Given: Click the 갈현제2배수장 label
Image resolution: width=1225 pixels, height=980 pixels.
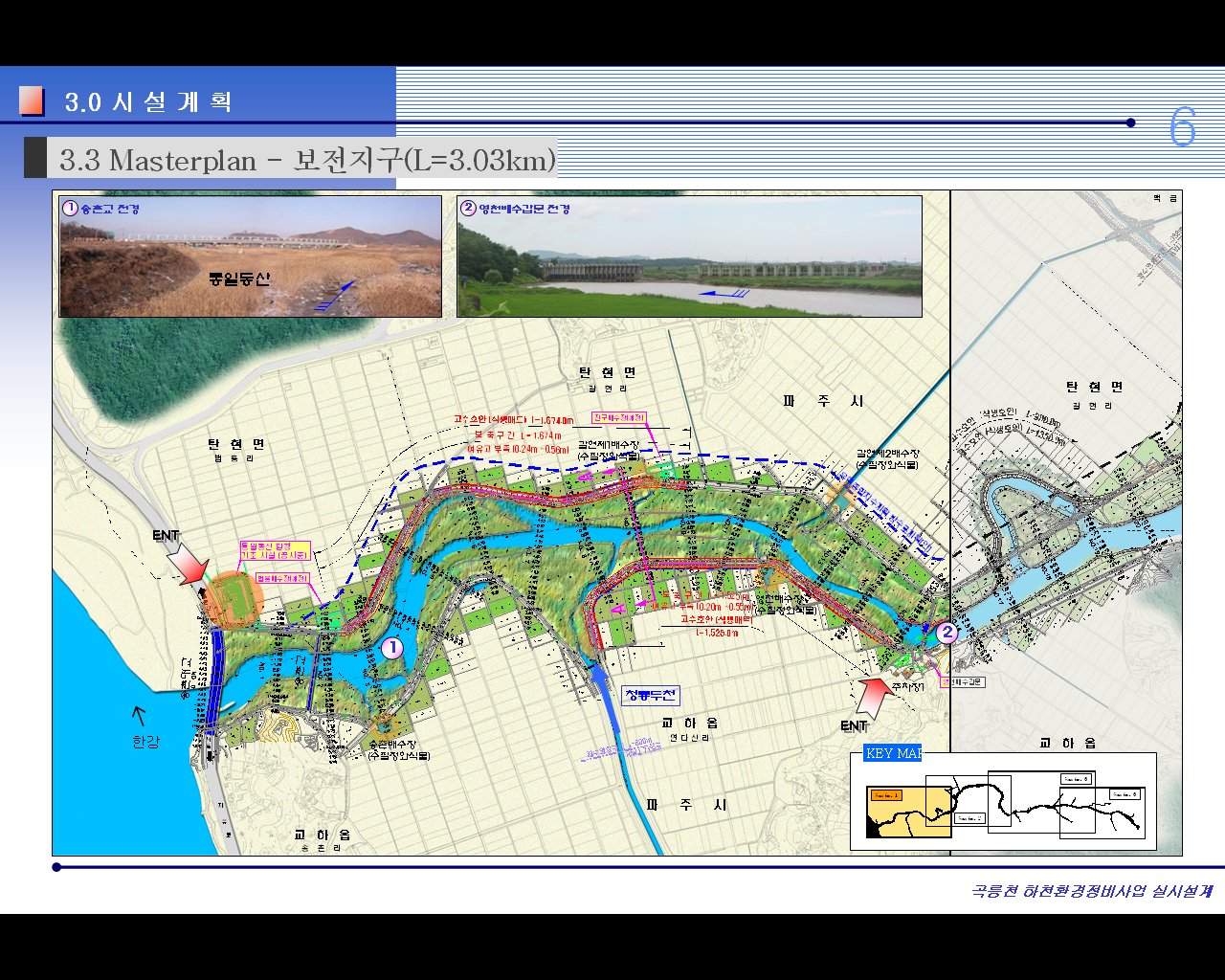Looking at the screenshot, I should [x=886, y=458].
